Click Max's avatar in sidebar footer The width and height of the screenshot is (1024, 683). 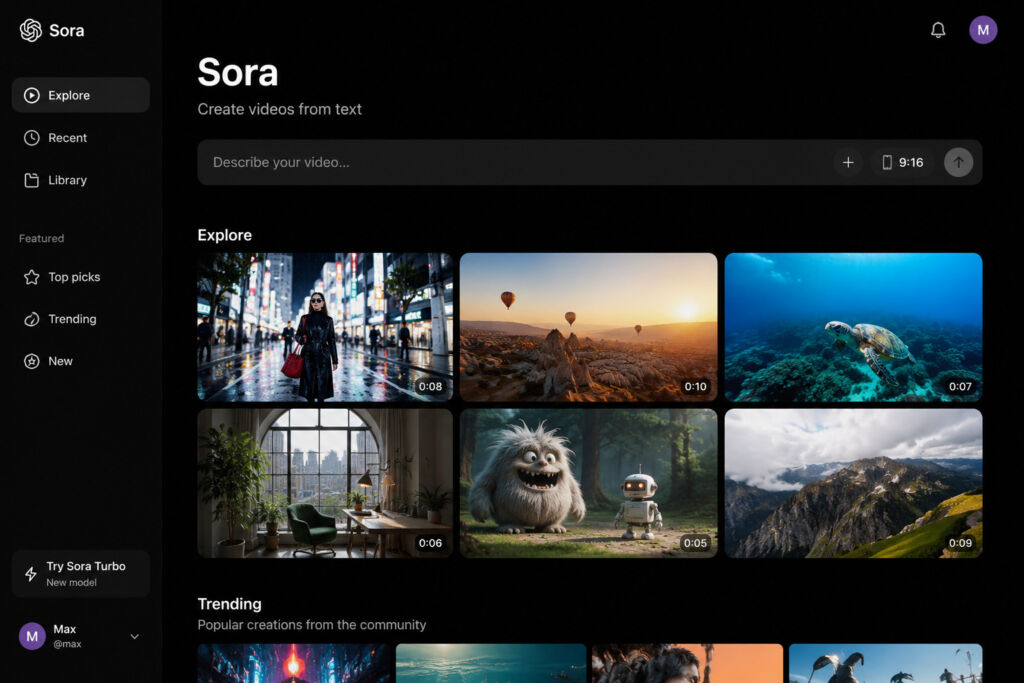coord(32,636)
